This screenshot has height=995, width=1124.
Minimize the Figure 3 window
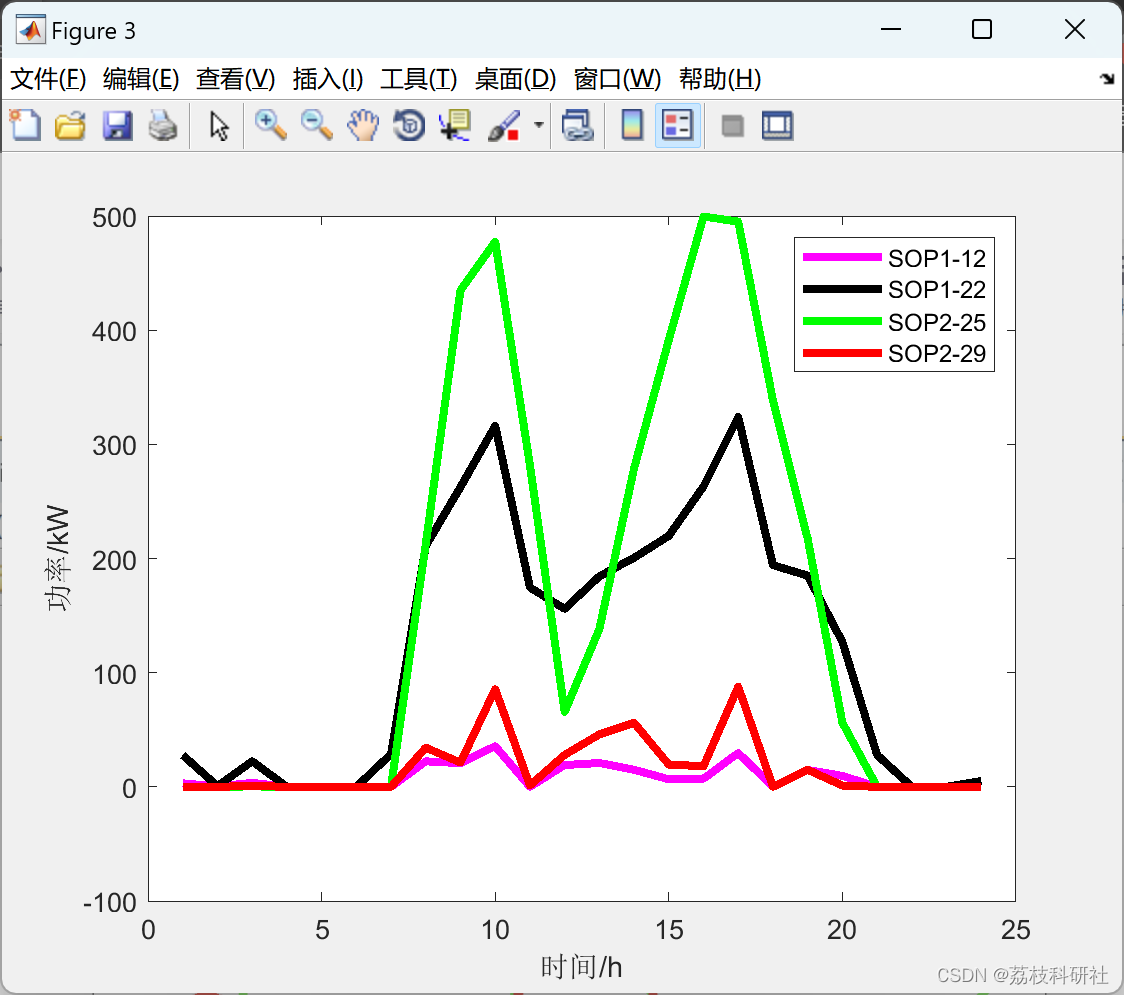[890, 29]
